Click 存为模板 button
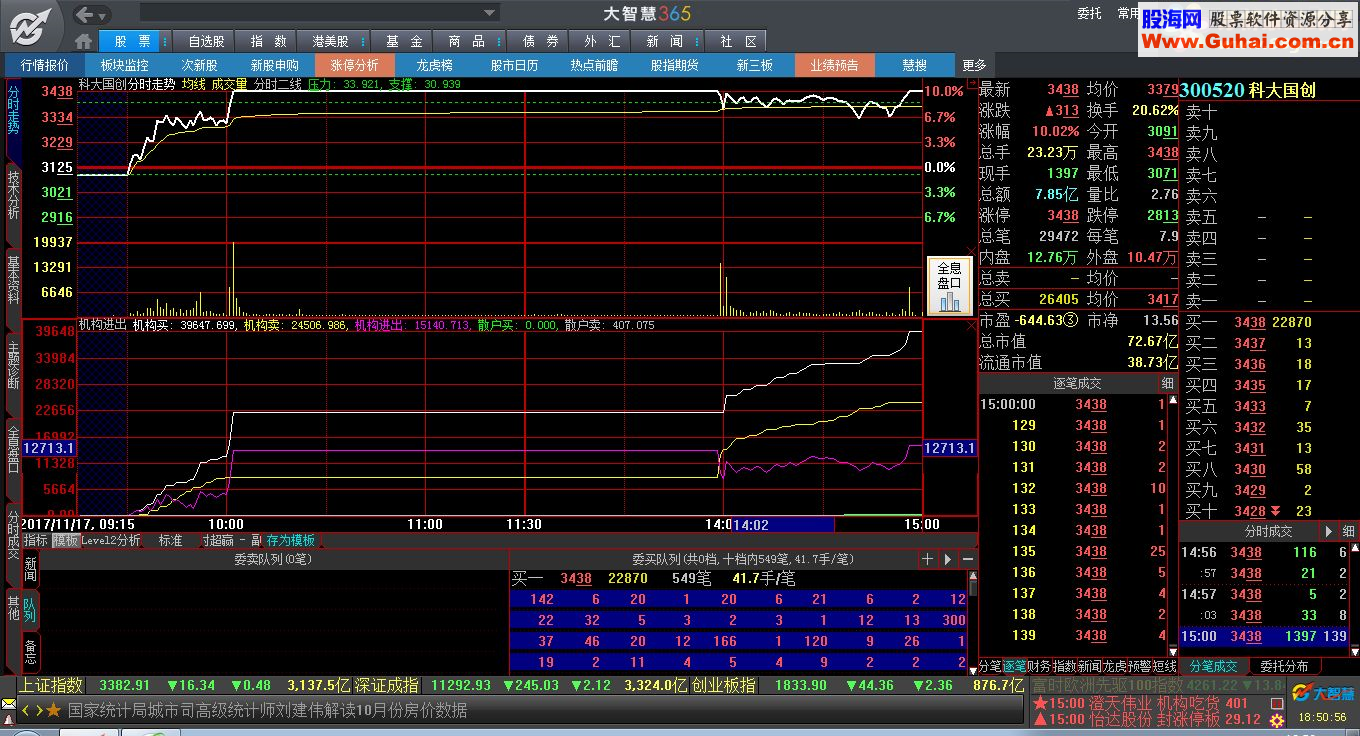Image resolution: width=1360 pixels, height=736 pixels. pos(290,540)
